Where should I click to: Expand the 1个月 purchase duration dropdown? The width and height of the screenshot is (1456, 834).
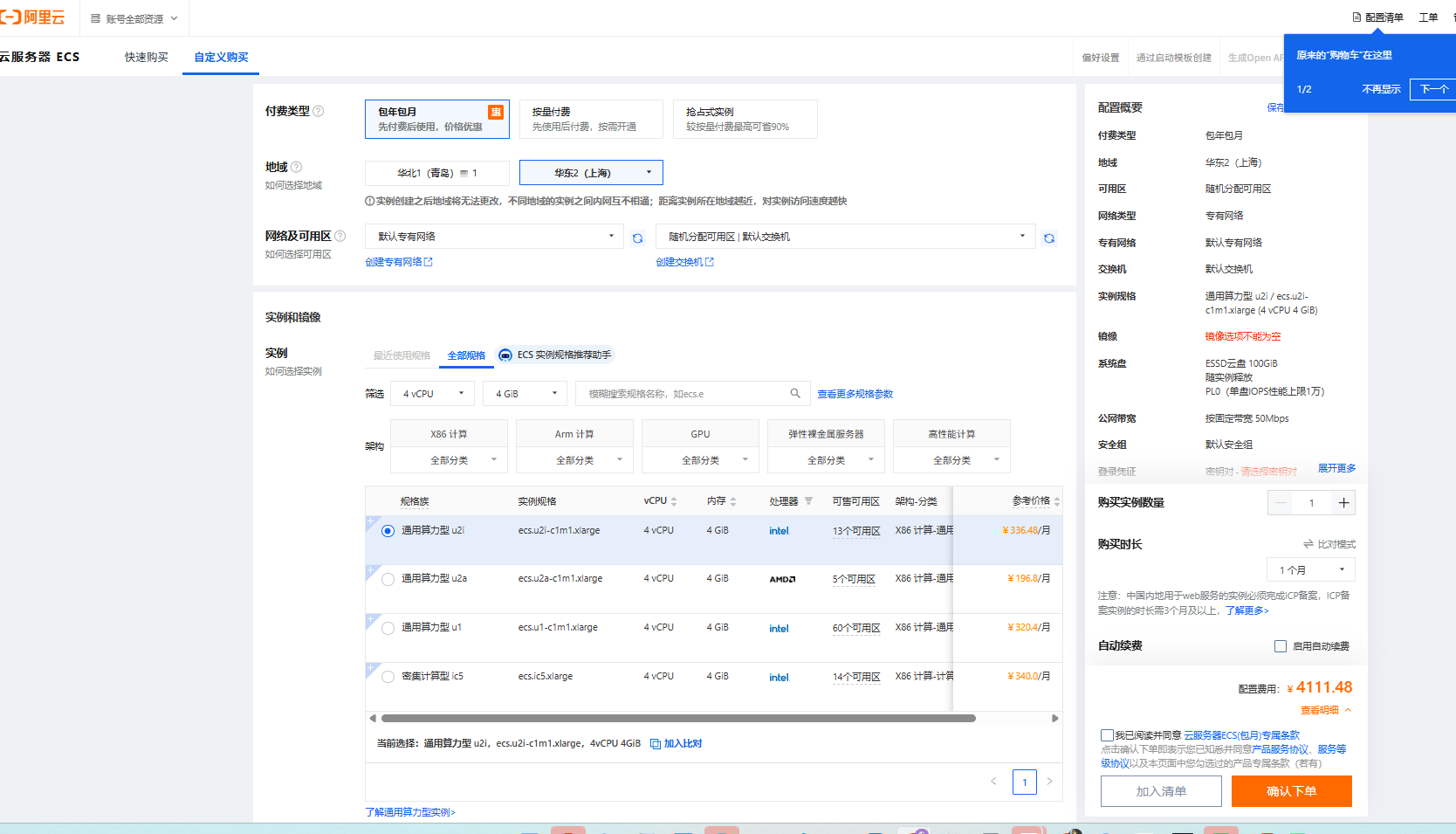click(x=1310, y=570)
